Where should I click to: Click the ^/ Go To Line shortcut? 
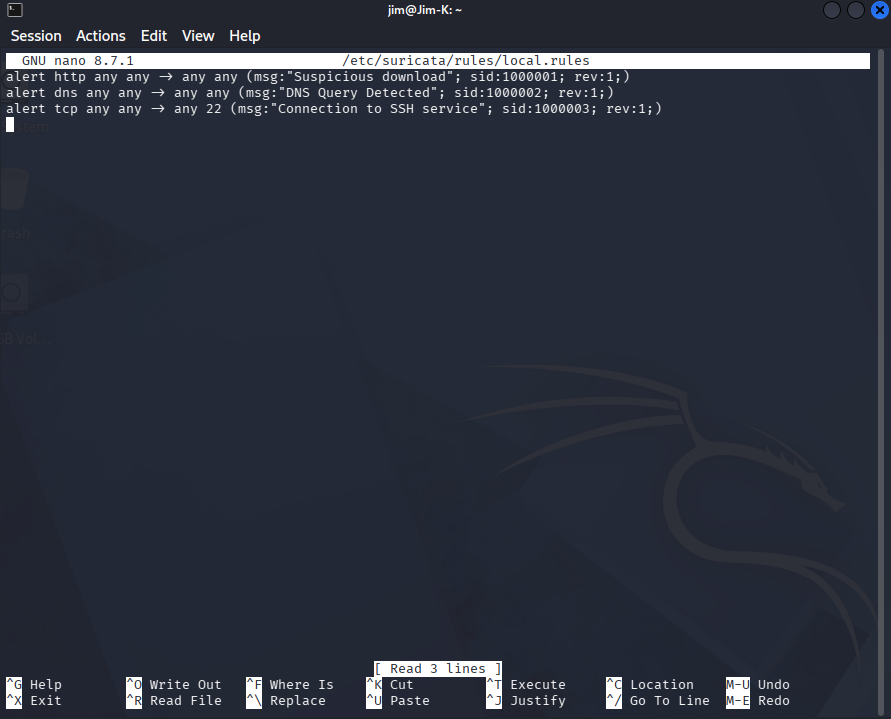tap(657, 700)
